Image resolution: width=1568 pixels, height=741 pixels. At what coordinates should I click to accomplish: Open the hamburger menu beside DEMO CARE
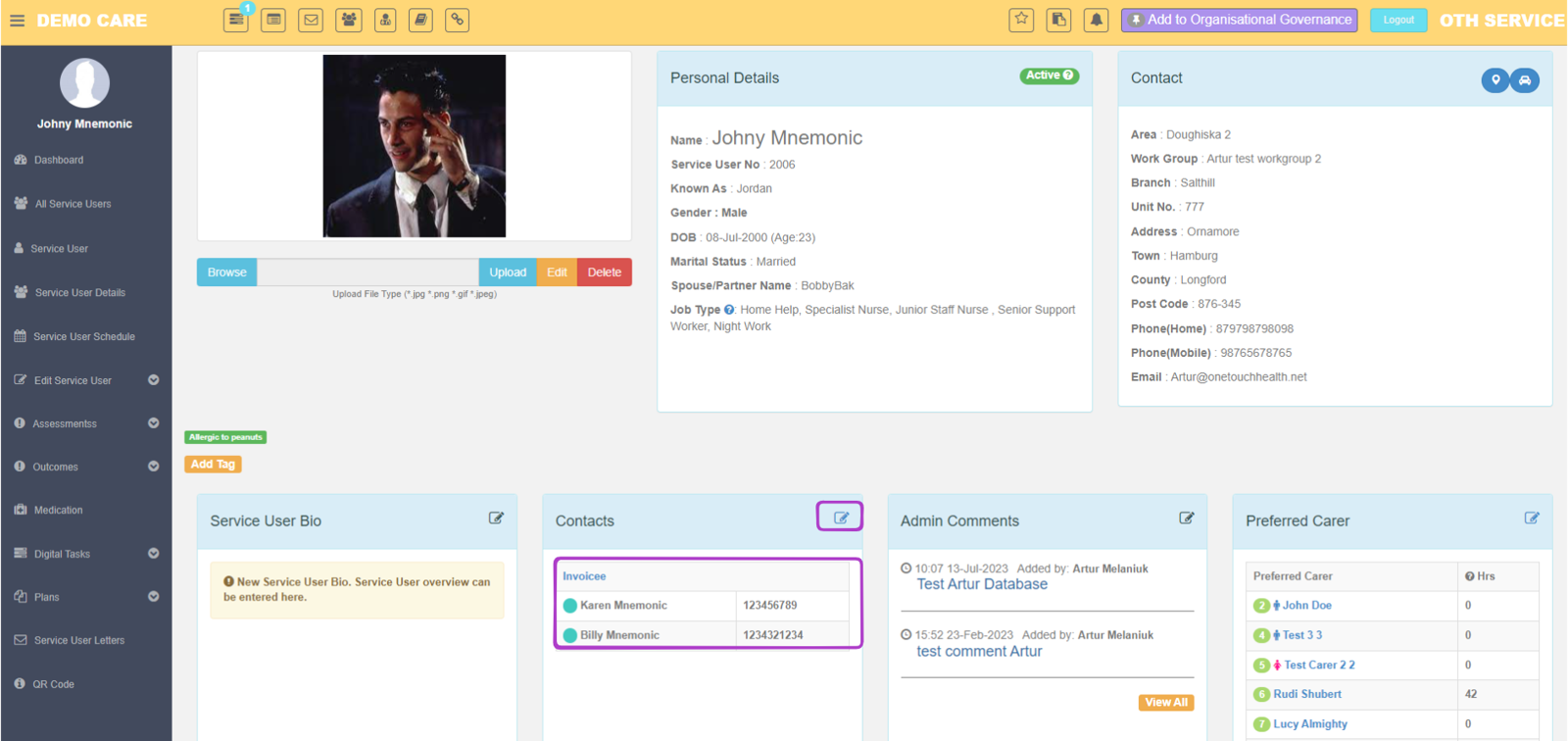(x=17, y=21)
